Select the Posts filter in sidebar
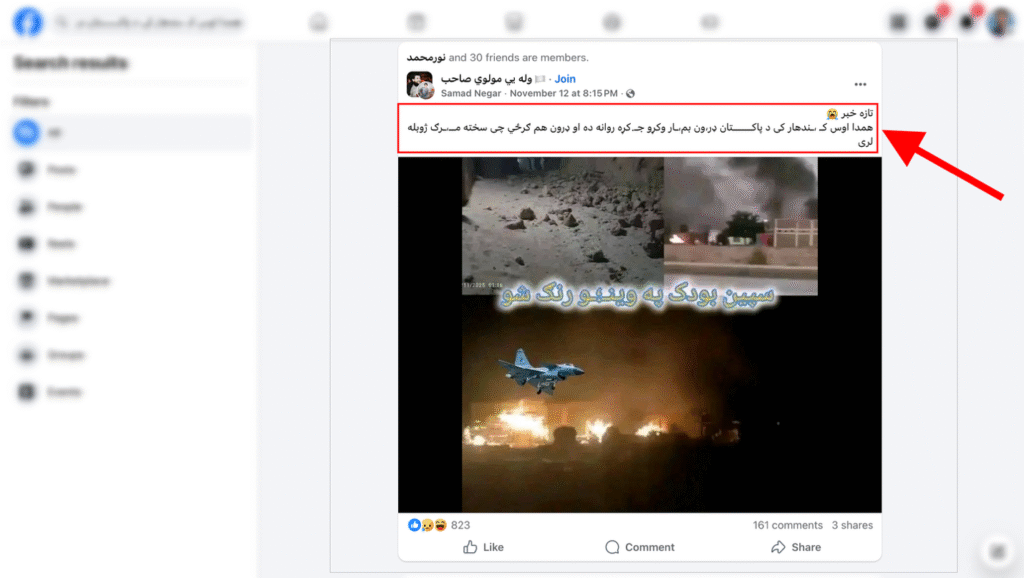The width and height of the screenshot is (1024, 578). pos(132,170)
